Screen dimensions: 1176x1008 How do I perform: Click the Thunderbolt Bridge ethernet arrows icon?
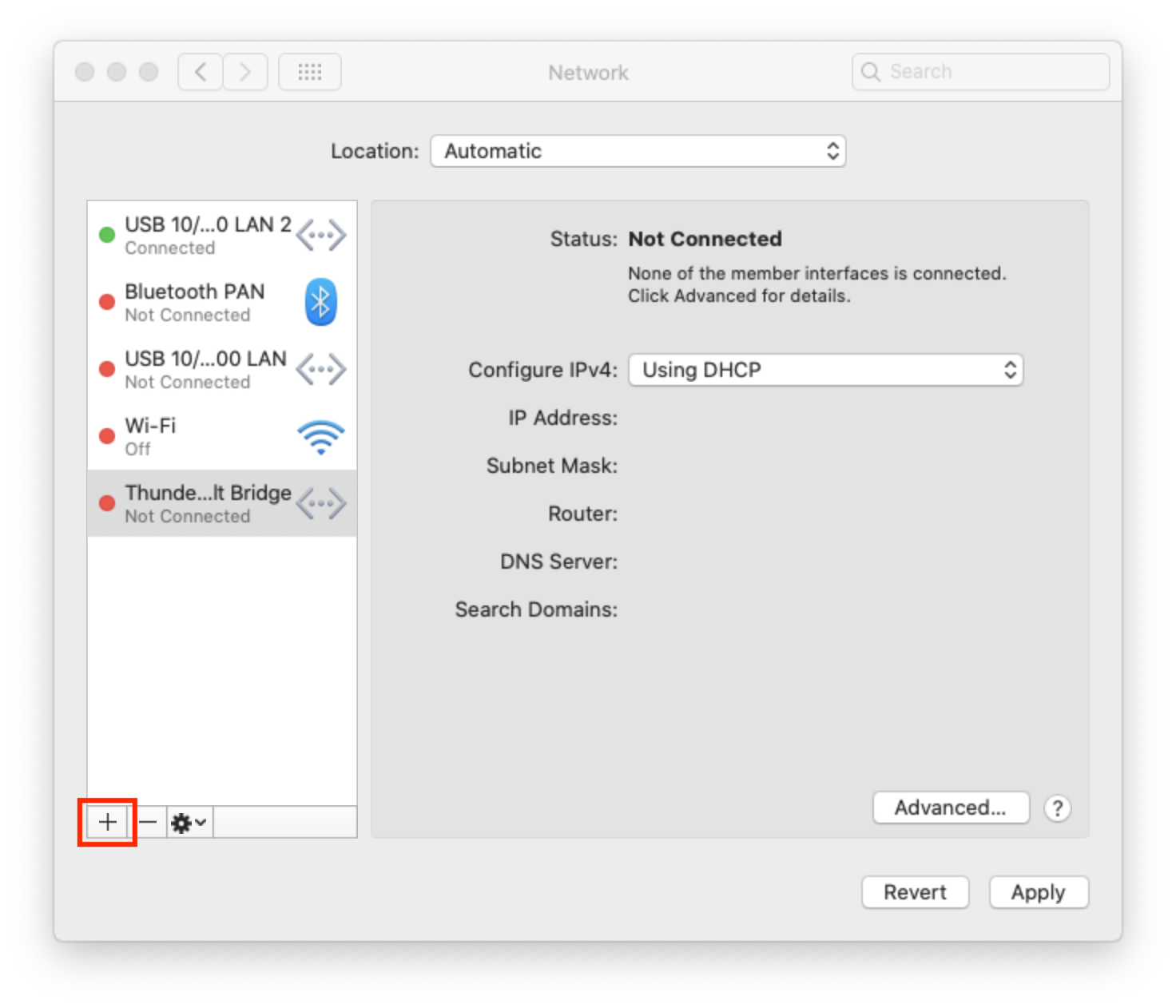tap(320, 503)
